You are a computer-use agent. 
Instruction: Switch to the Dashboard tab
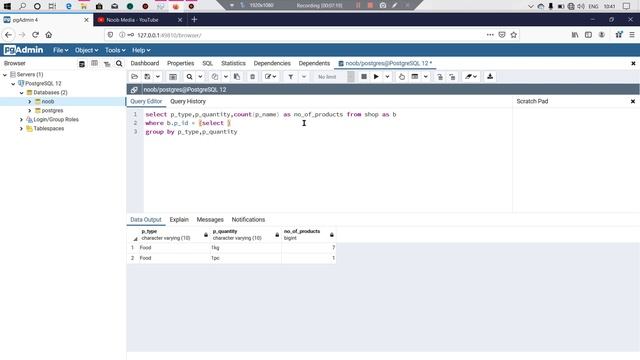[x=144, y=63]
